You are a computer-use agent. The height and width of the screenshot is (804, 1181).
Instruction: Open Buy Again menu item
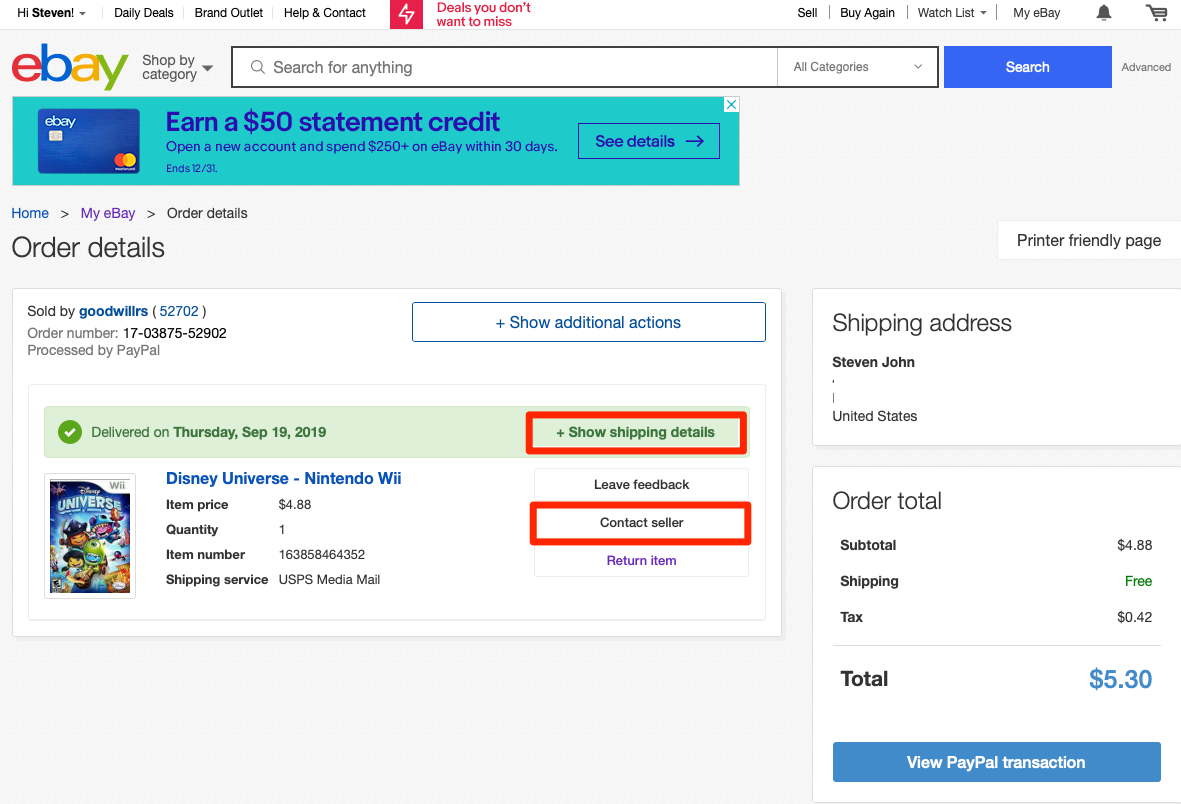click(867, 13)
